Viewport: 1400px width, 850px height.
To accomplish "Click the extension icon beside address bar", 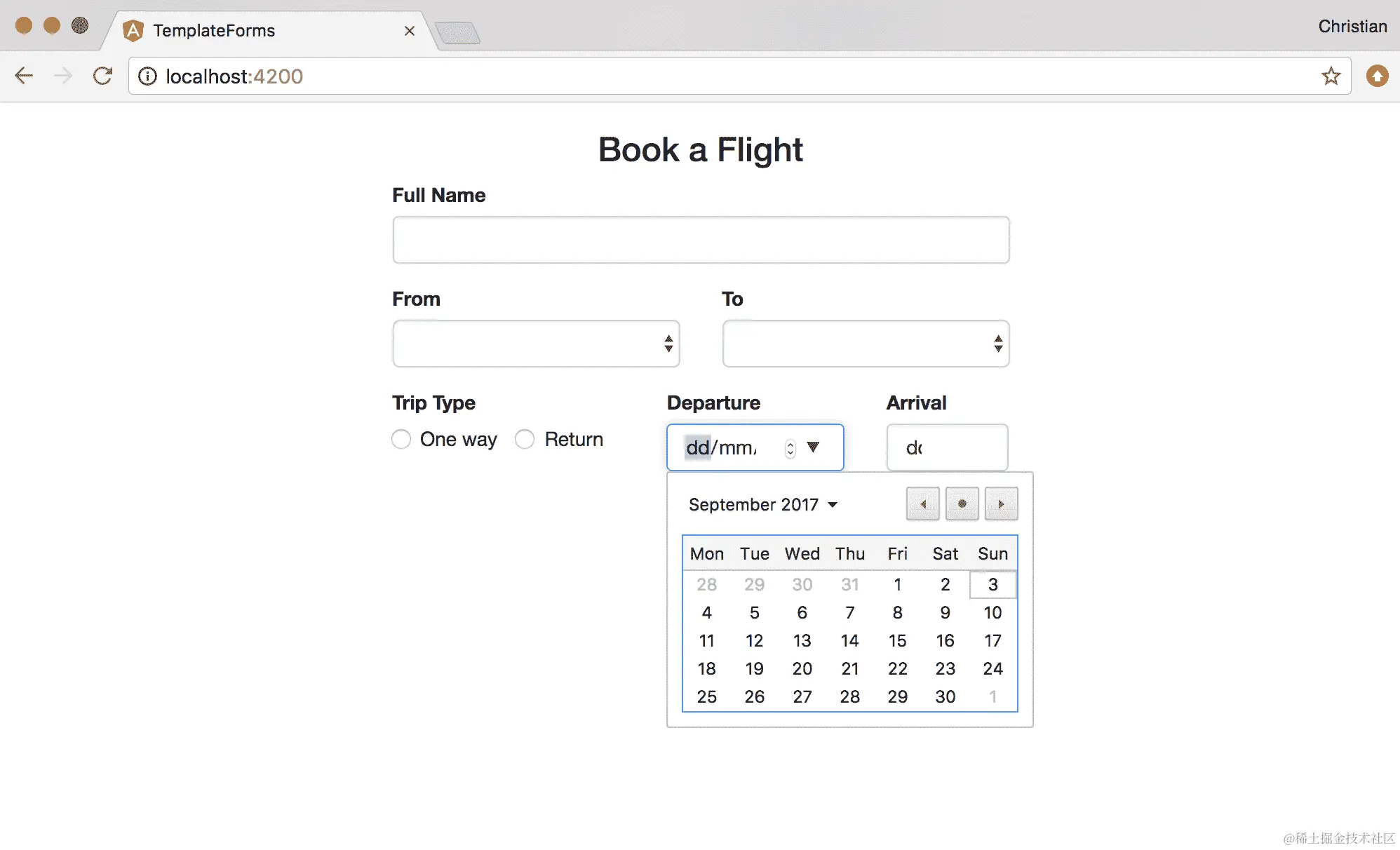I will click(x=1377, y=76).
